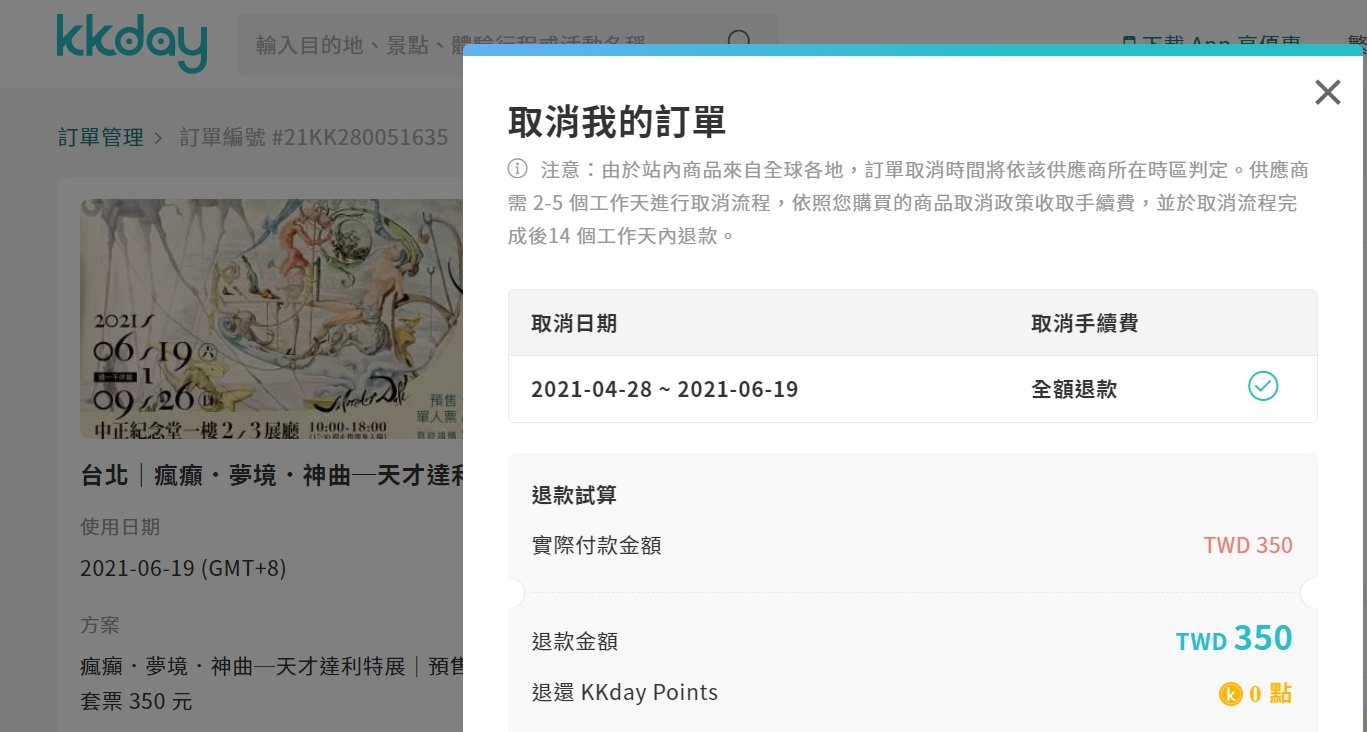Click the 下載 App 享優惠 link
The image size is (1367, 732).
(1212, 43)
